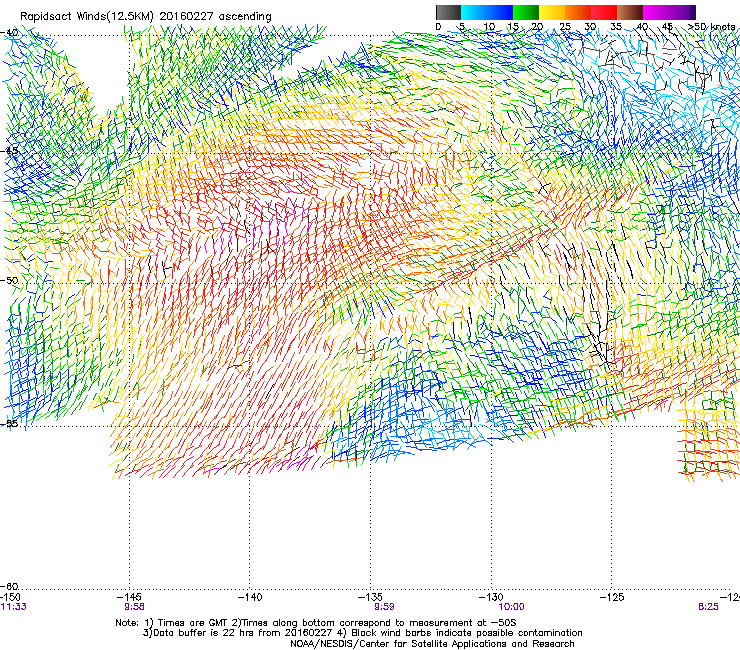Click the NOAA/NESDIS credit line

pos(432,644)
